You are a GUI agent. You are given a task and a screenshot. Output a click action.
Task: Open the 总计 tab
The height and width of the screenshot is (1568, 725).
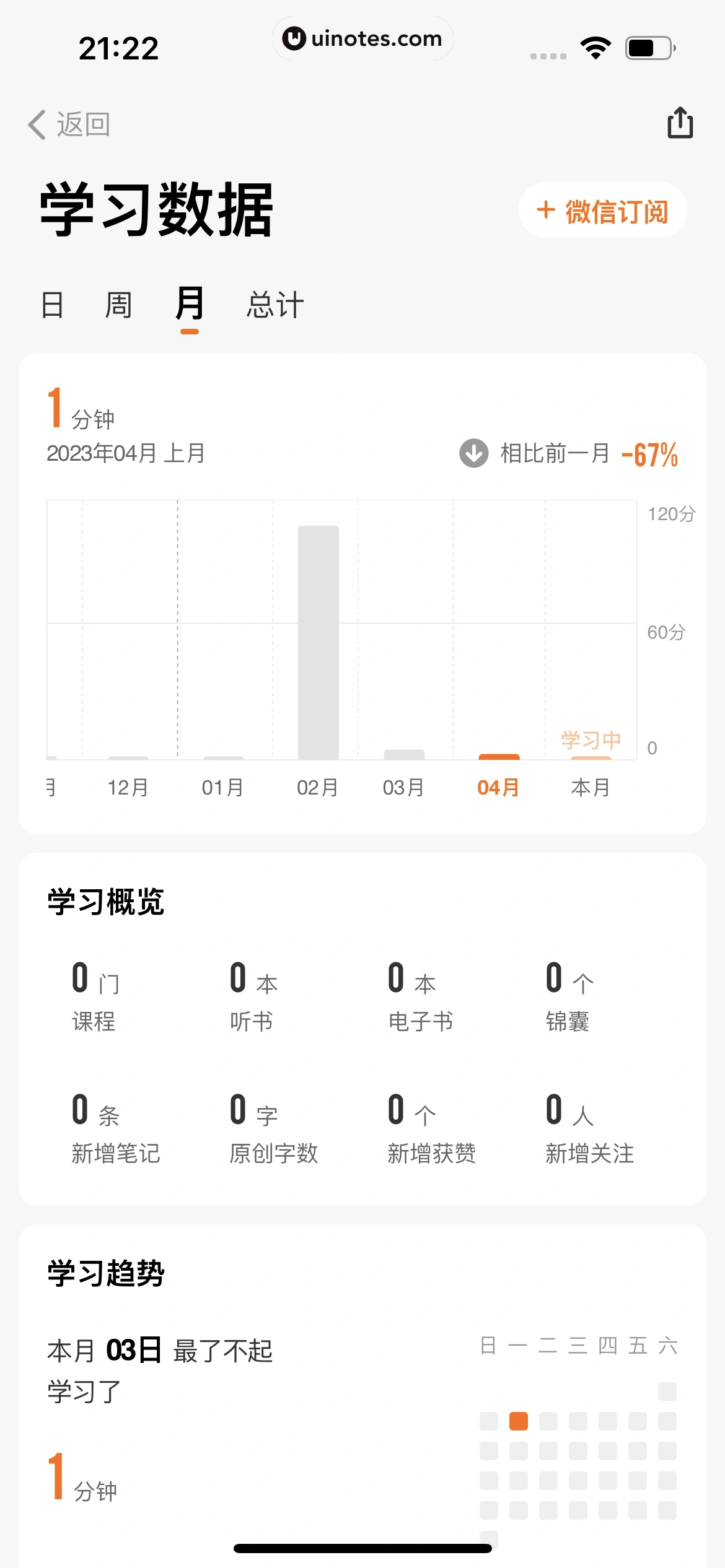(275, 305)
